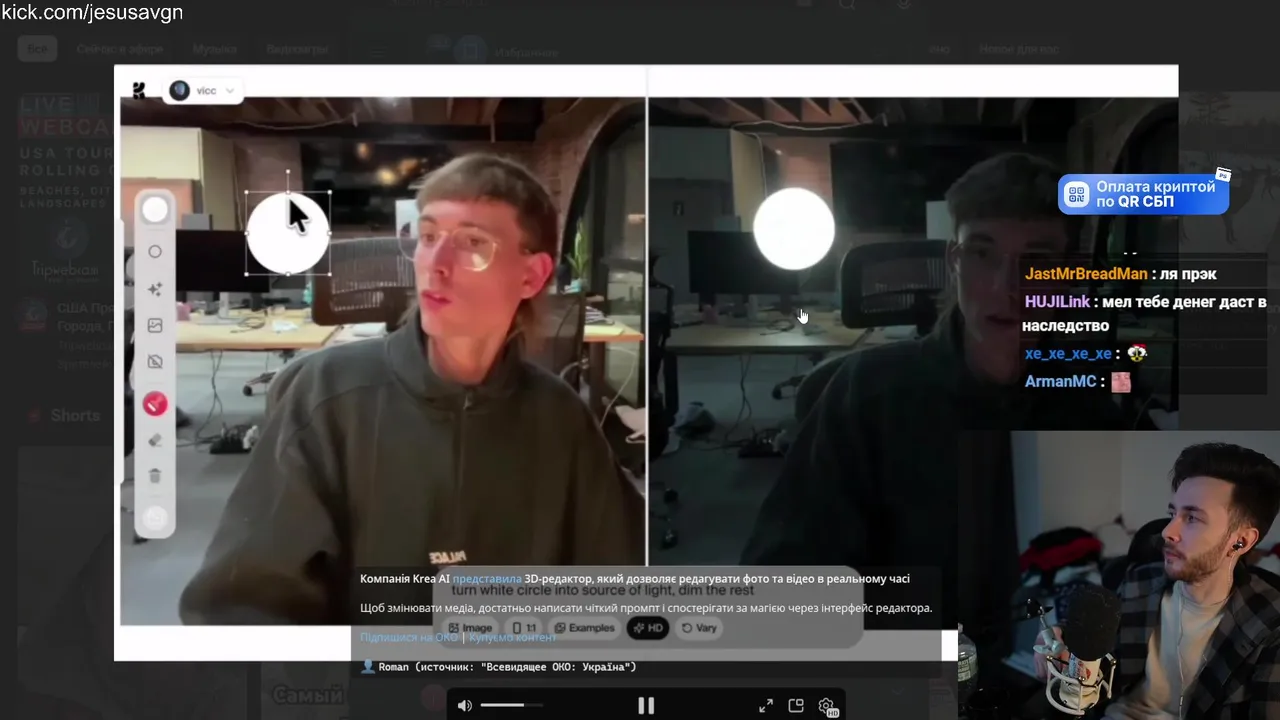Select the Видеоигры tab in background page
The image size is (1280, 720).
(296, 49)
